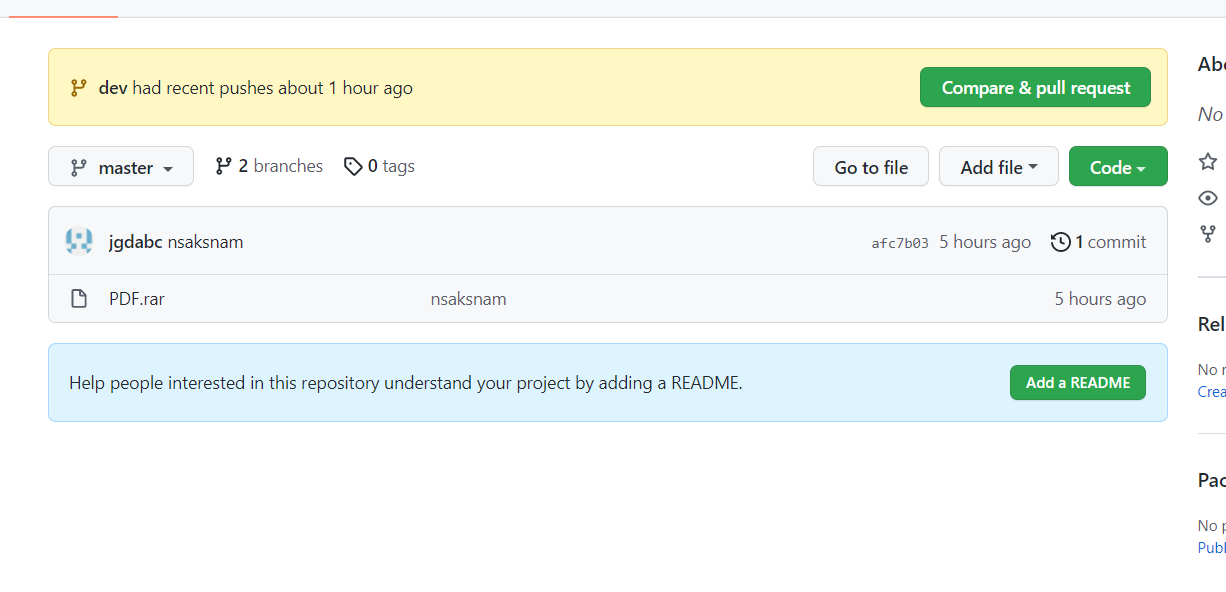
Task: View the 1 commit history link
Action: coord(1099,242)
